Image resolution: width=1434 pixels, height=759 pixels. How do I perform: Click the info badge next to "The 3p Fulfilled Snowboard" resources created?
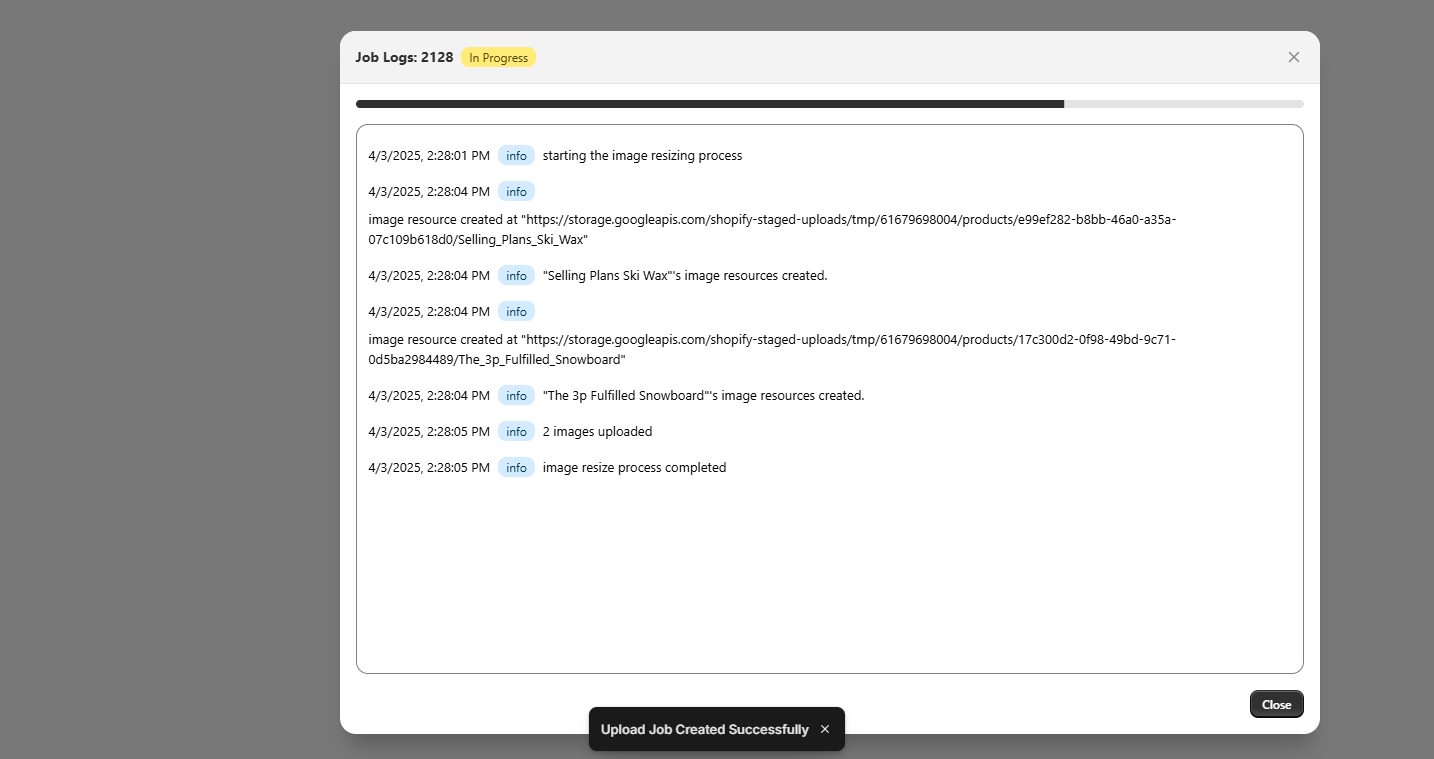click(x=516, y=395)
